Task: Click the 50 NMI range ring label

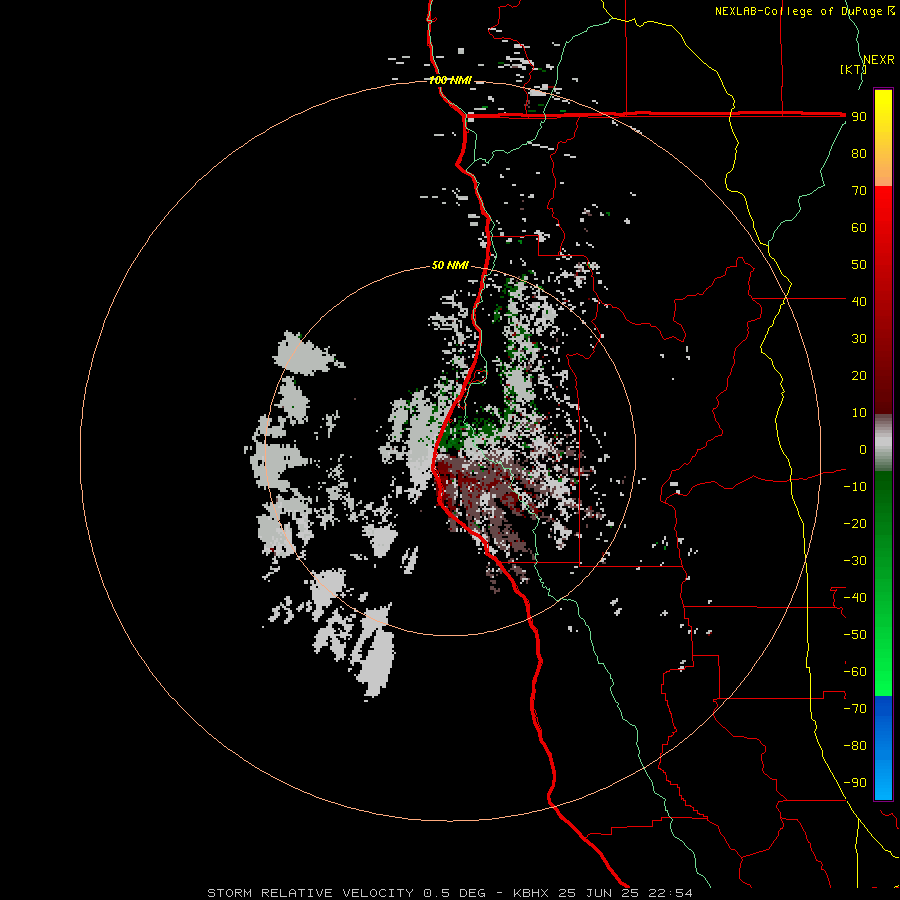Action: point(450,265)
